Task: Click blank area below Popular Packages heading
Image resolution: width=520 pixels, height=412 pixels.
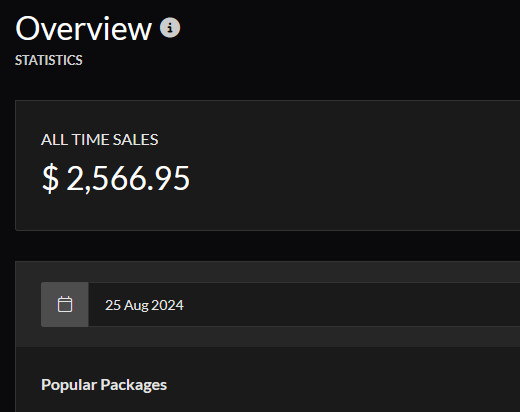Action: pos(268,404)
